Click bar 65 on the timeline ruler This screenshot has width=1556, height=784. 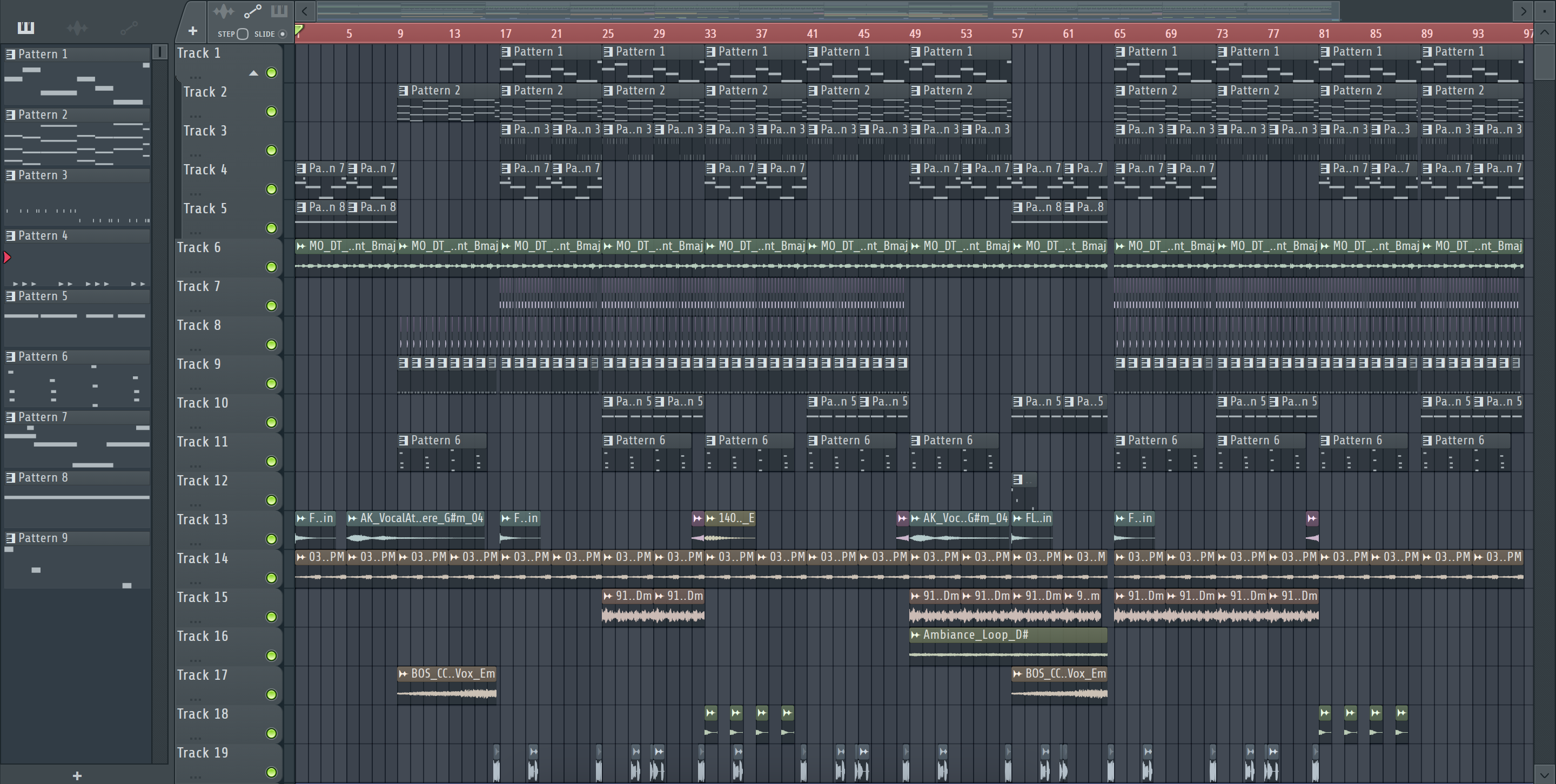(x=1120, y=34)
